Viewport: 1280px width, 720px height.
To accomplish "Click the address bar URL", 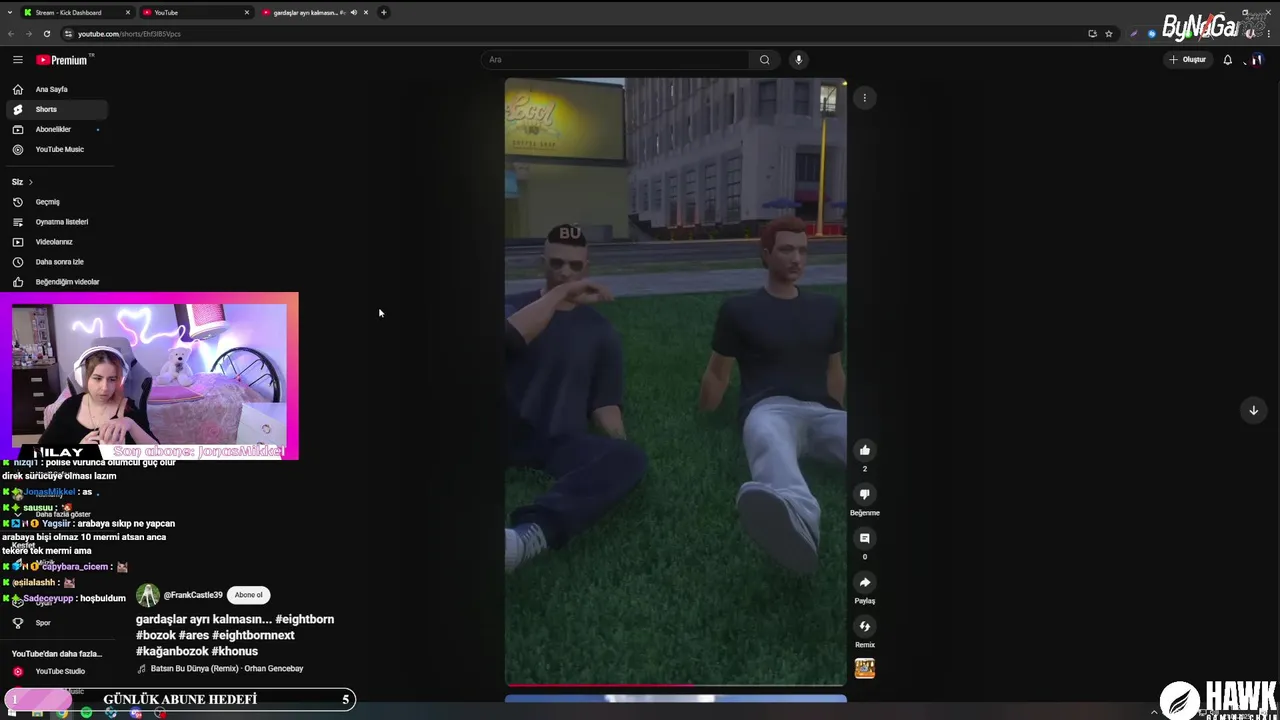I will (x=129, y=34).
